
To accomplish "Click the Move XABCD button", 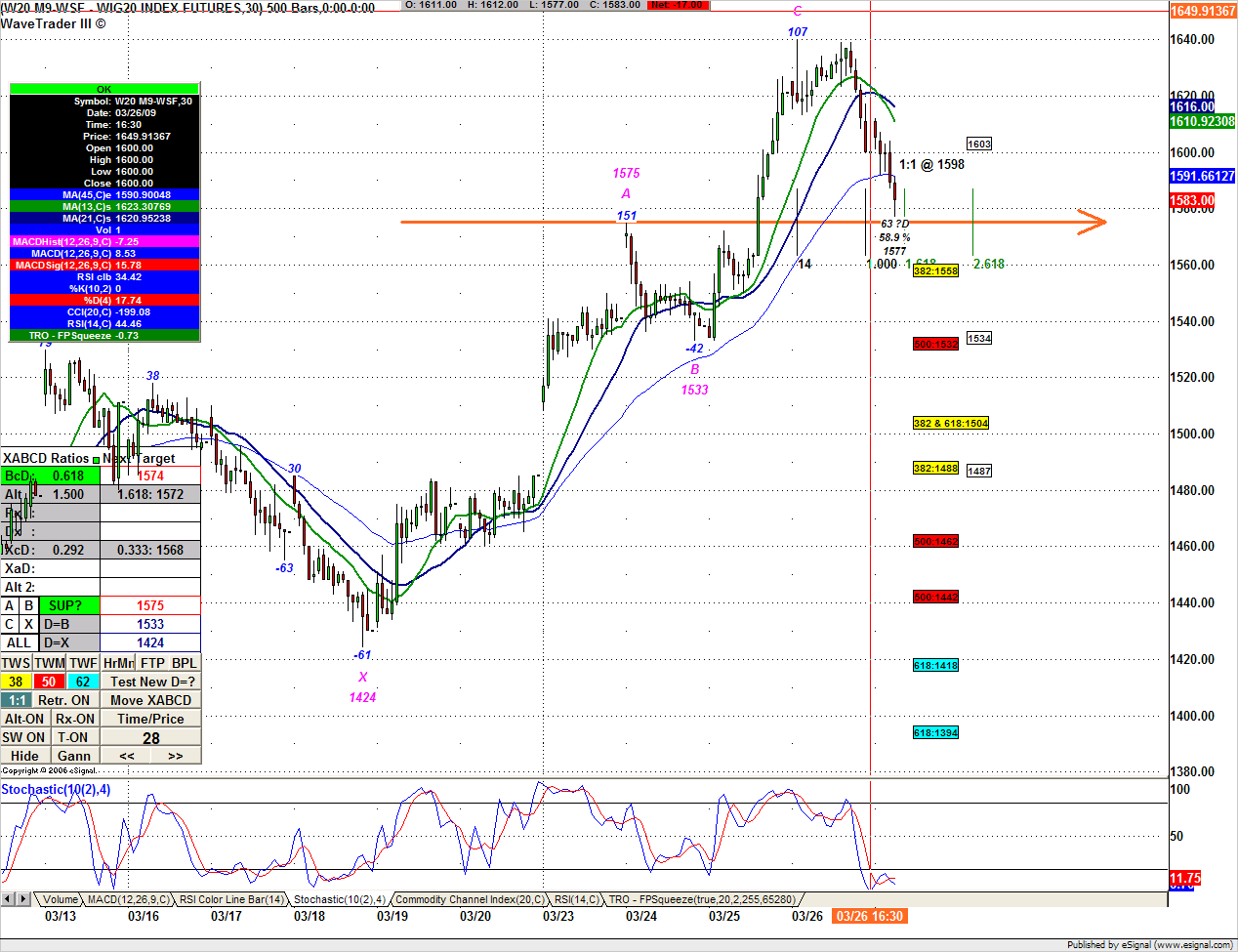I will 150,700.
